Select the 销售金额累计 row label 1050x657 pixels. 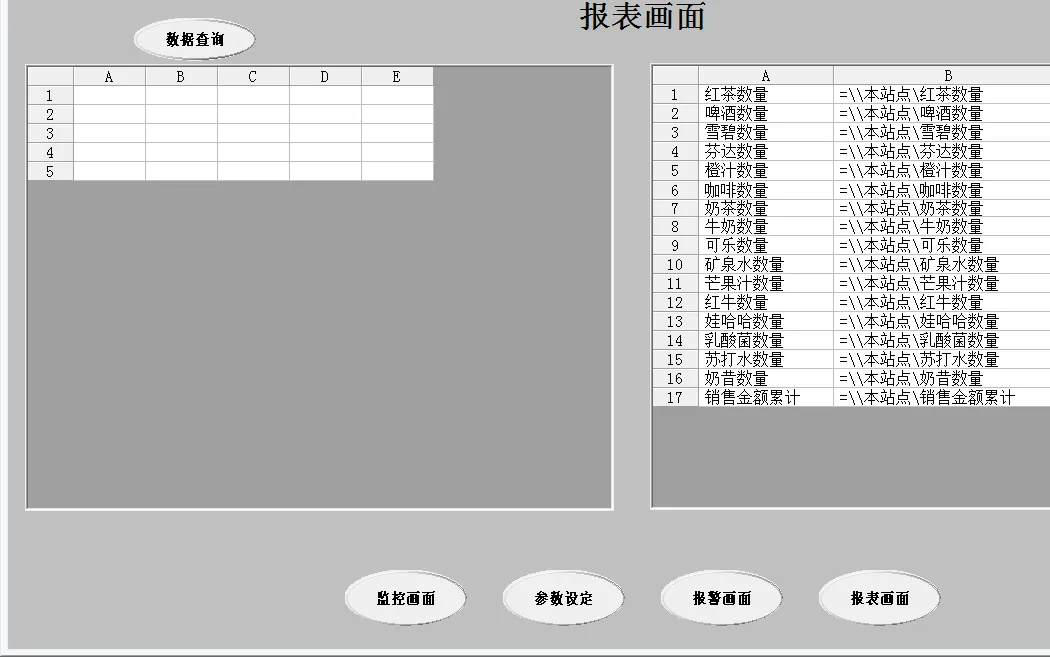[765, 398]
